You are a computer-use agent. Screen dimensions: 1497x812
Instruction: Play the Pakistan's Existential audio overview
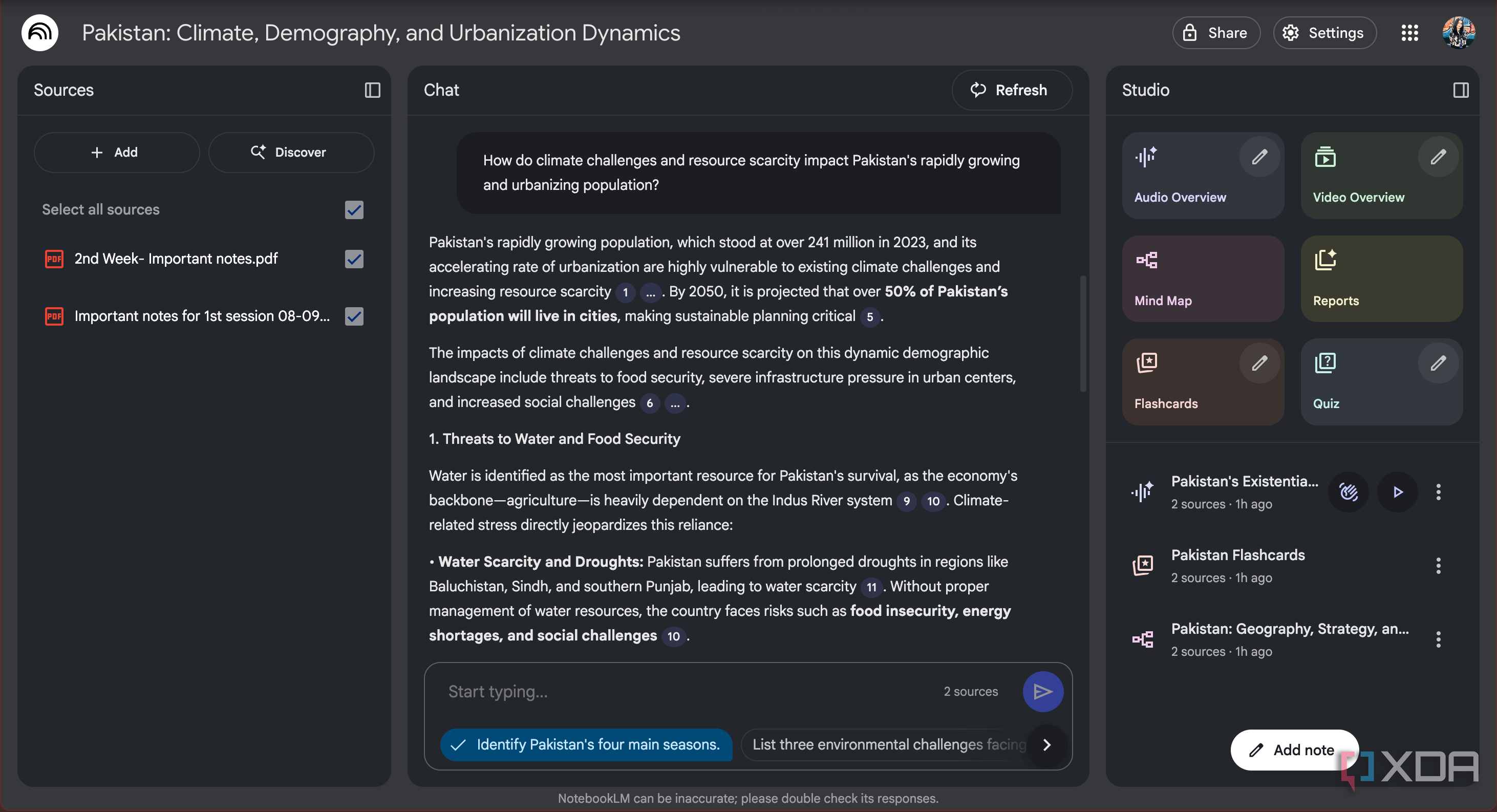pyautogui.click(x=1398, y=493)
